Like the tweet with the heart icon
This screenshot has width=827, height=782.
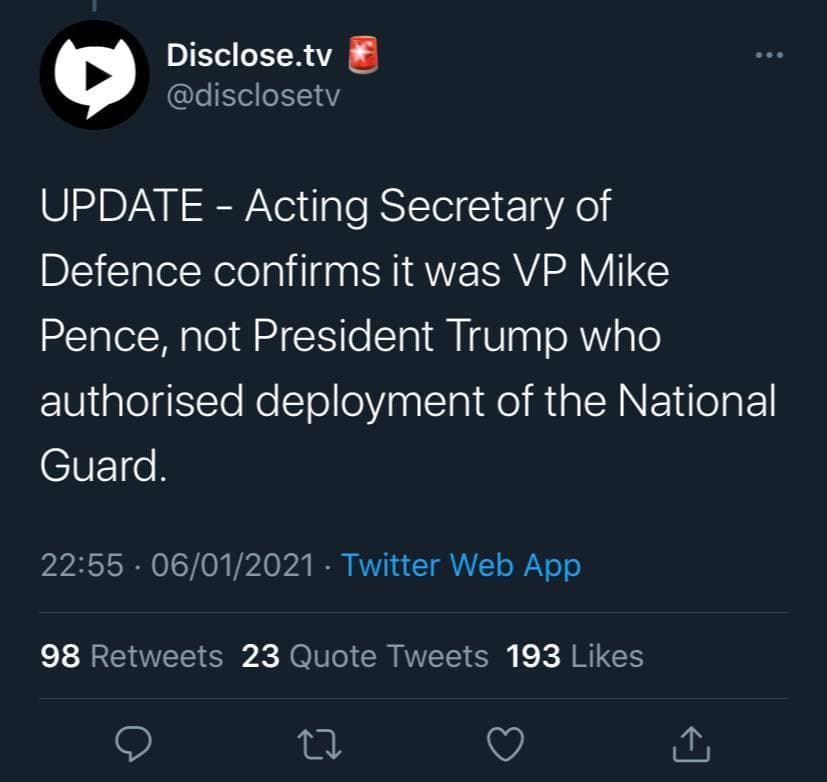point(505,741)
